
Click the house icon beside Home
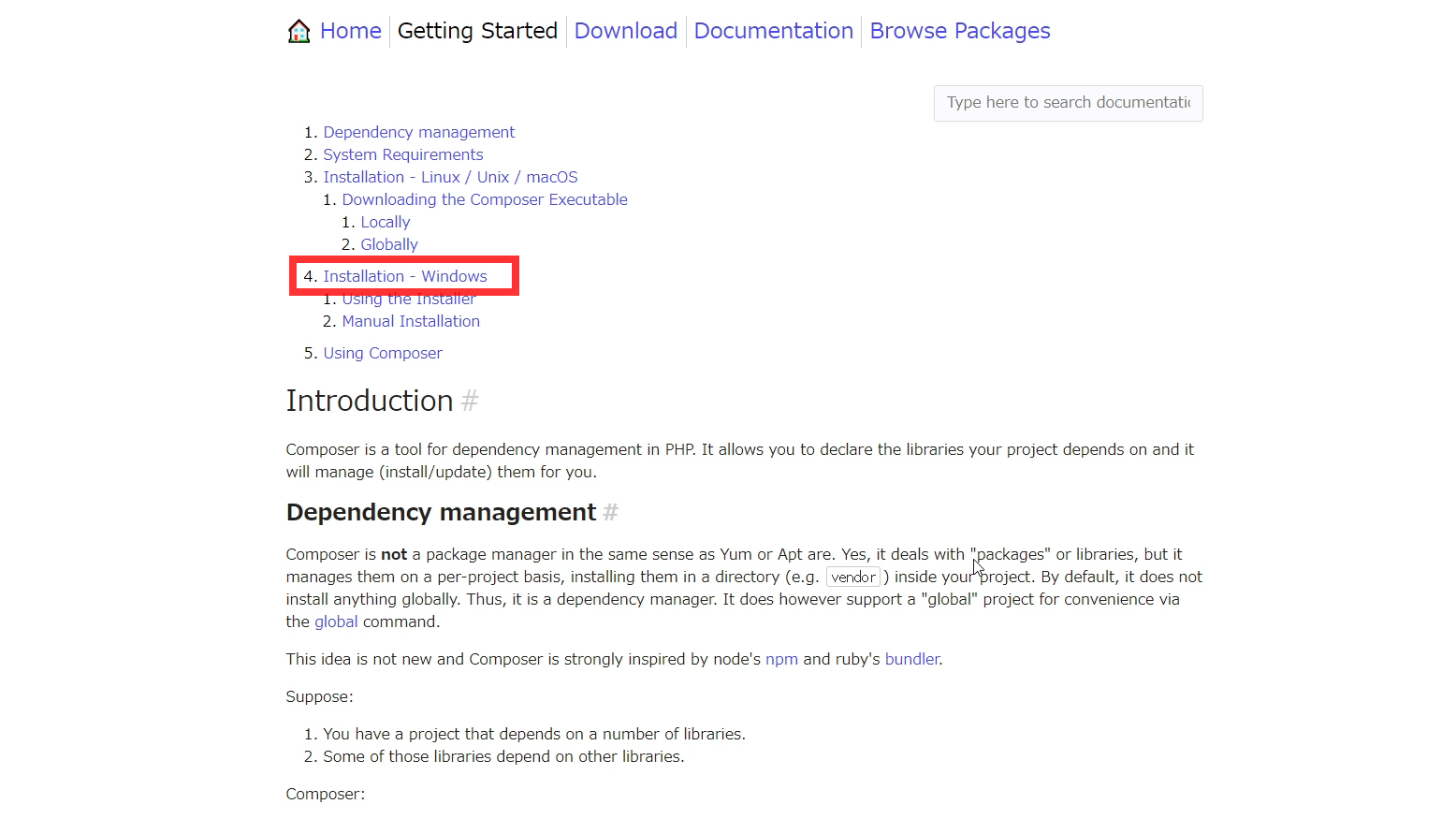pyautogui.click(x=298, y=31)
